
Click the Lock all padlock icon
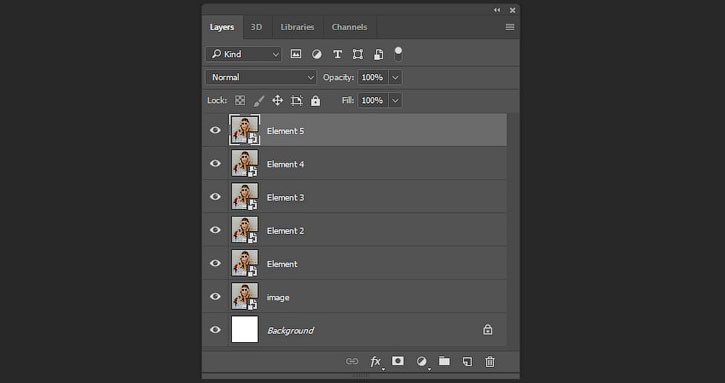point(315,100)
